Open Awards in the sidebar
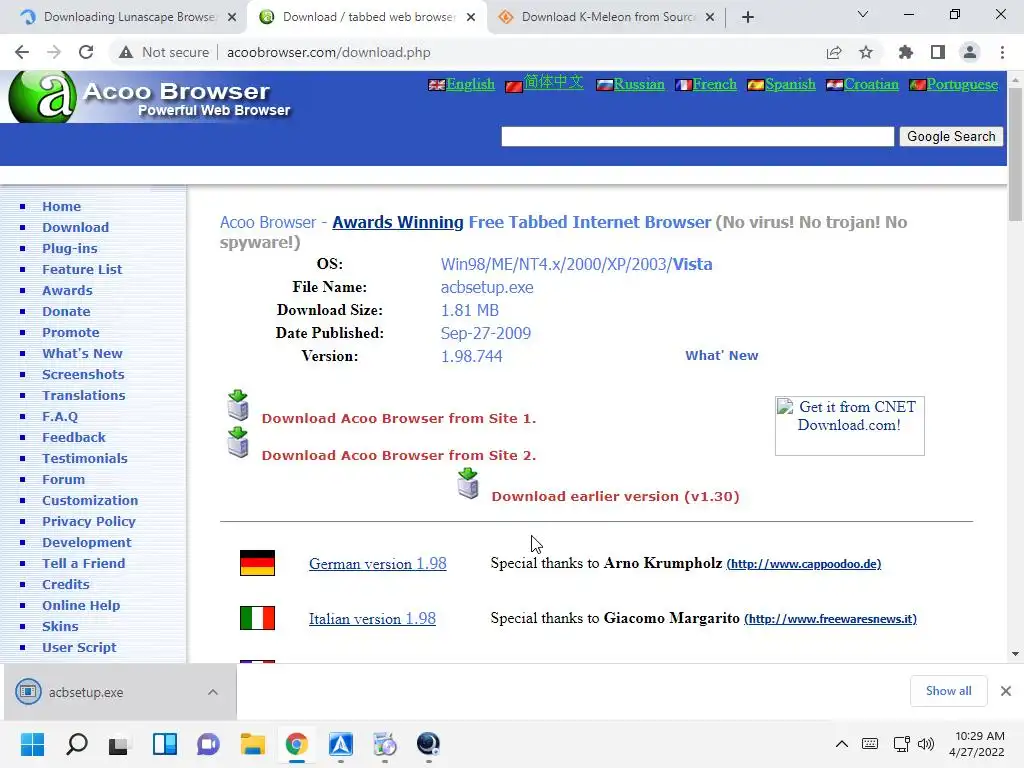The image size is (1024, 768). coord(67,291)
